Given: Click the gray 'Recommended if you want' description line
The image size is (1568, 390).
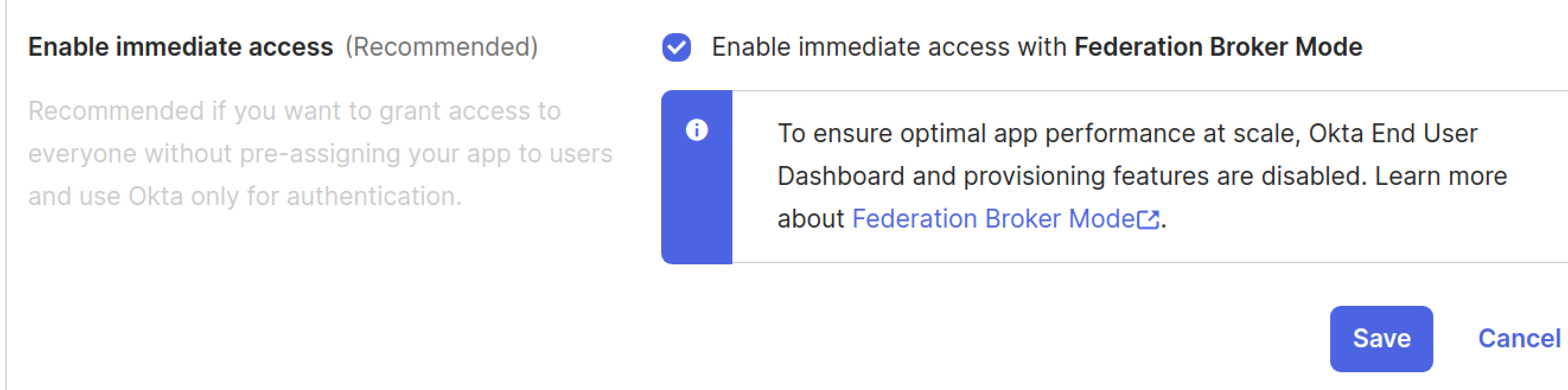Looking at the screenshot, I should tap(294, 111).
